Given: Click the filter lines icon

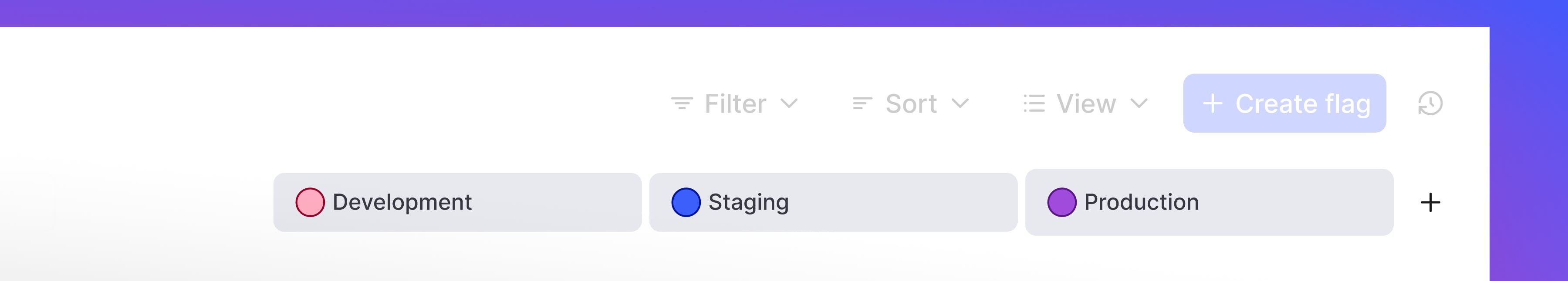Looking at the screenshot, I should point(682,104).
